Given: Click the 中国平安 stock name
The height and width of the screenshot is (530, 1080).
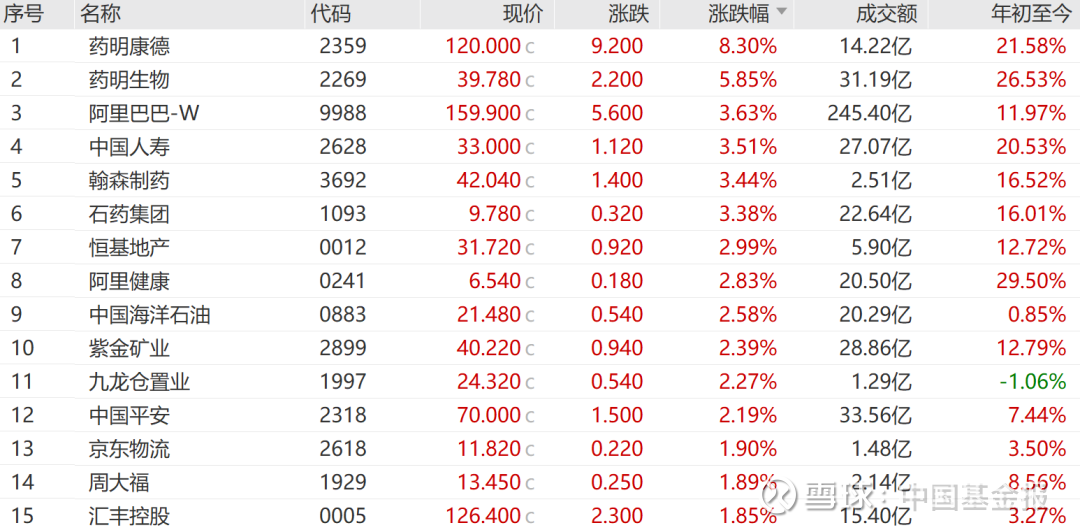Looking at the screenshot, I should pos(129,416).
